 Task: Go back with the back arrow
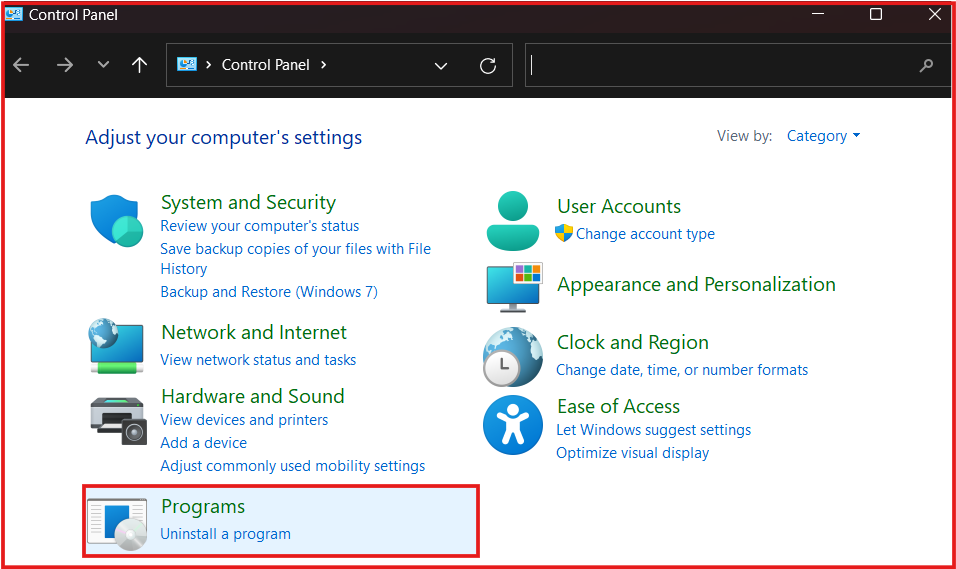21,65
